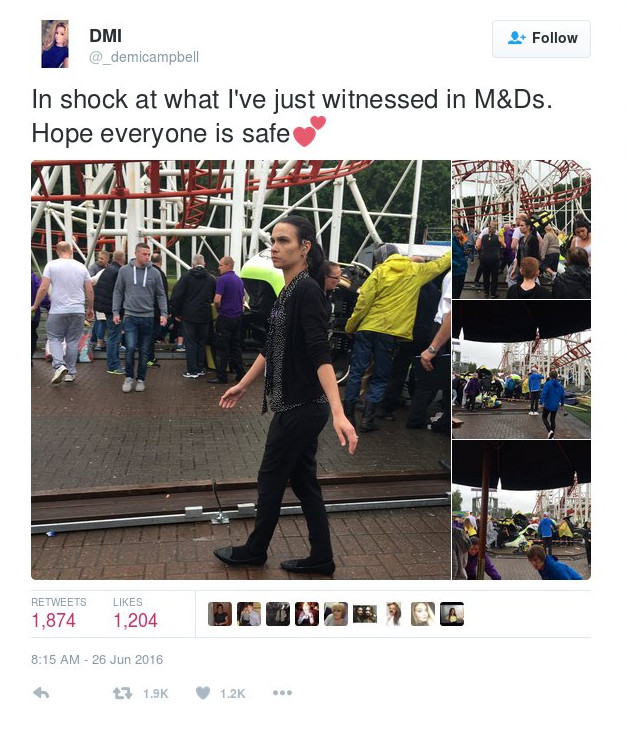627x730 pixels.
Task: Open the large main roller coaster photo
Action: (241, 370)
